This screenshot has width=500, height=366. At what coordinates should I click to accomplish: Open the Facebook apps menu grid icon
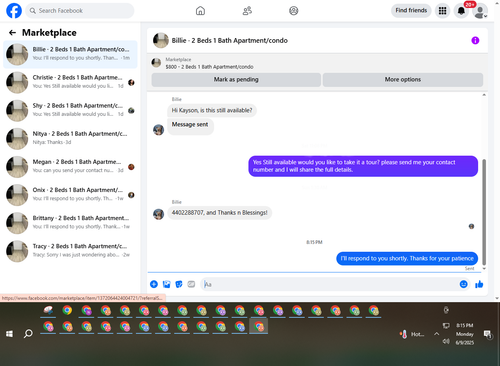442,11
